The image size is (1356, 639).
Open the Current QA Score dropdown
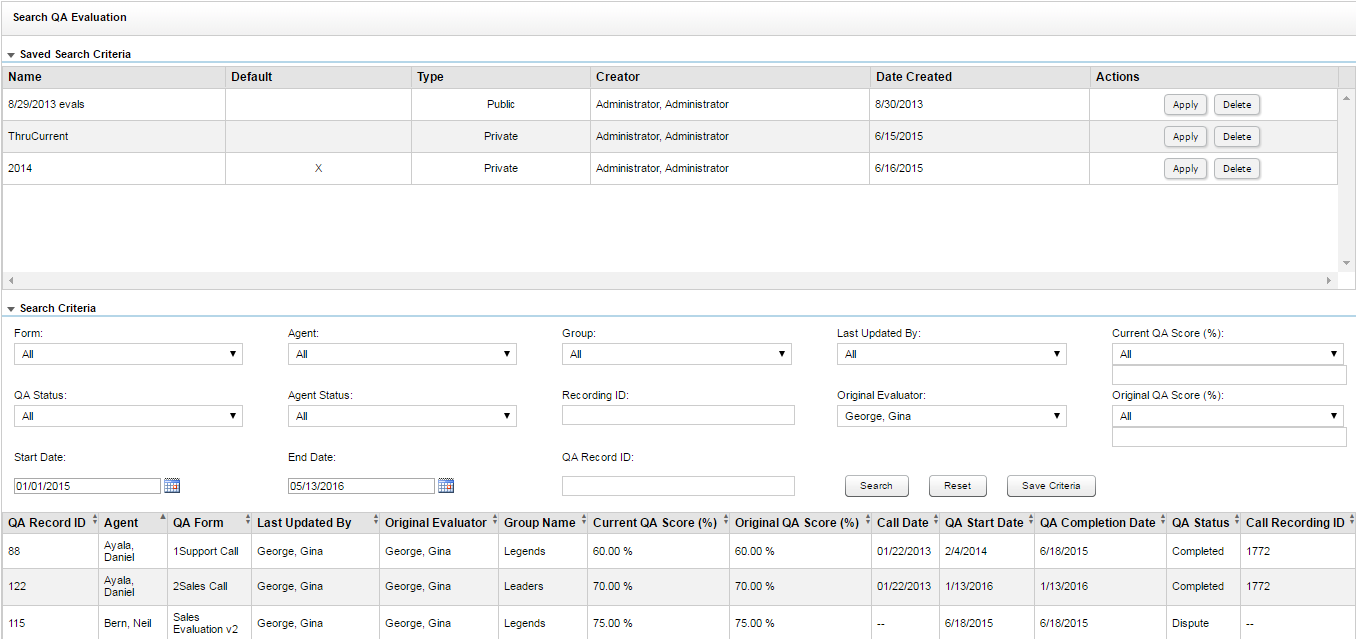[1227, 354]
